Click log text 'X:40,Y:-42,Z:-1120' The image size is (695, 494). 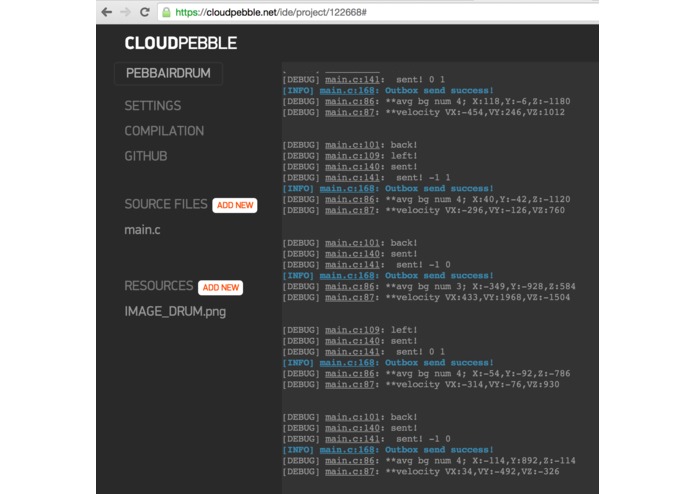click(x=521, y=199)
